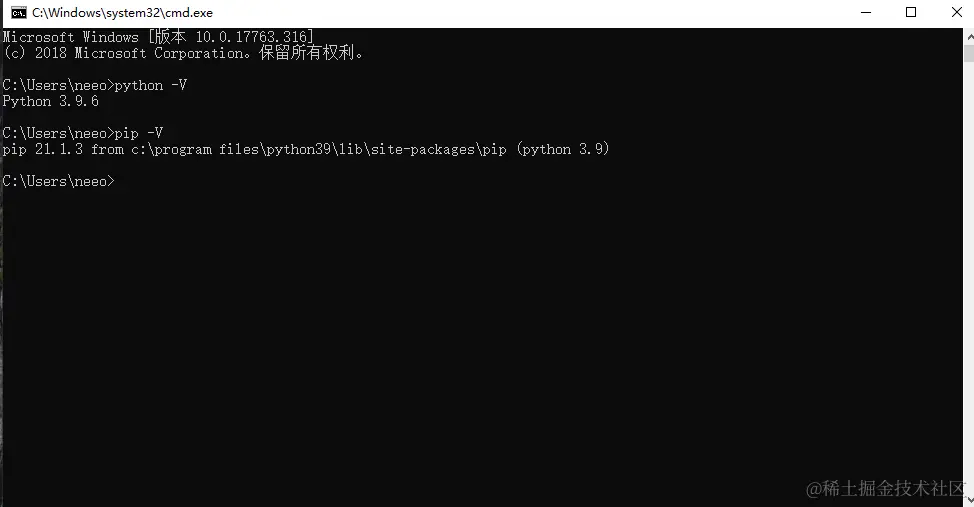Viewport: 974px width, 507px height.
Task: Open the cmd.exe system menu icon
Action: pyautogui.click(x=19, y=12)
